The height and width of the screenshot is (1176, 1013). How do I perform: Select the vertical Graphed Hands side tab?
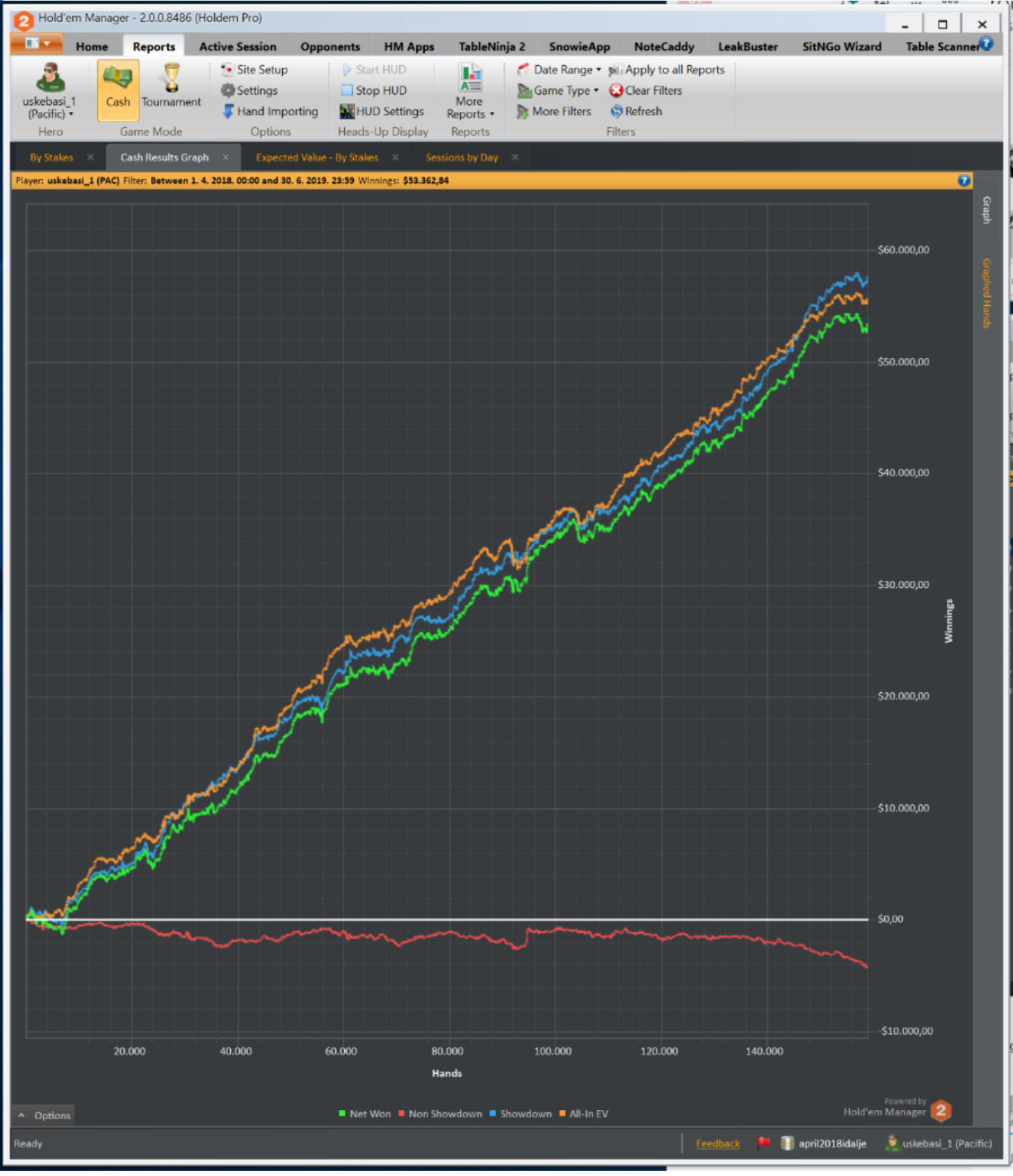tap(987, 293)
